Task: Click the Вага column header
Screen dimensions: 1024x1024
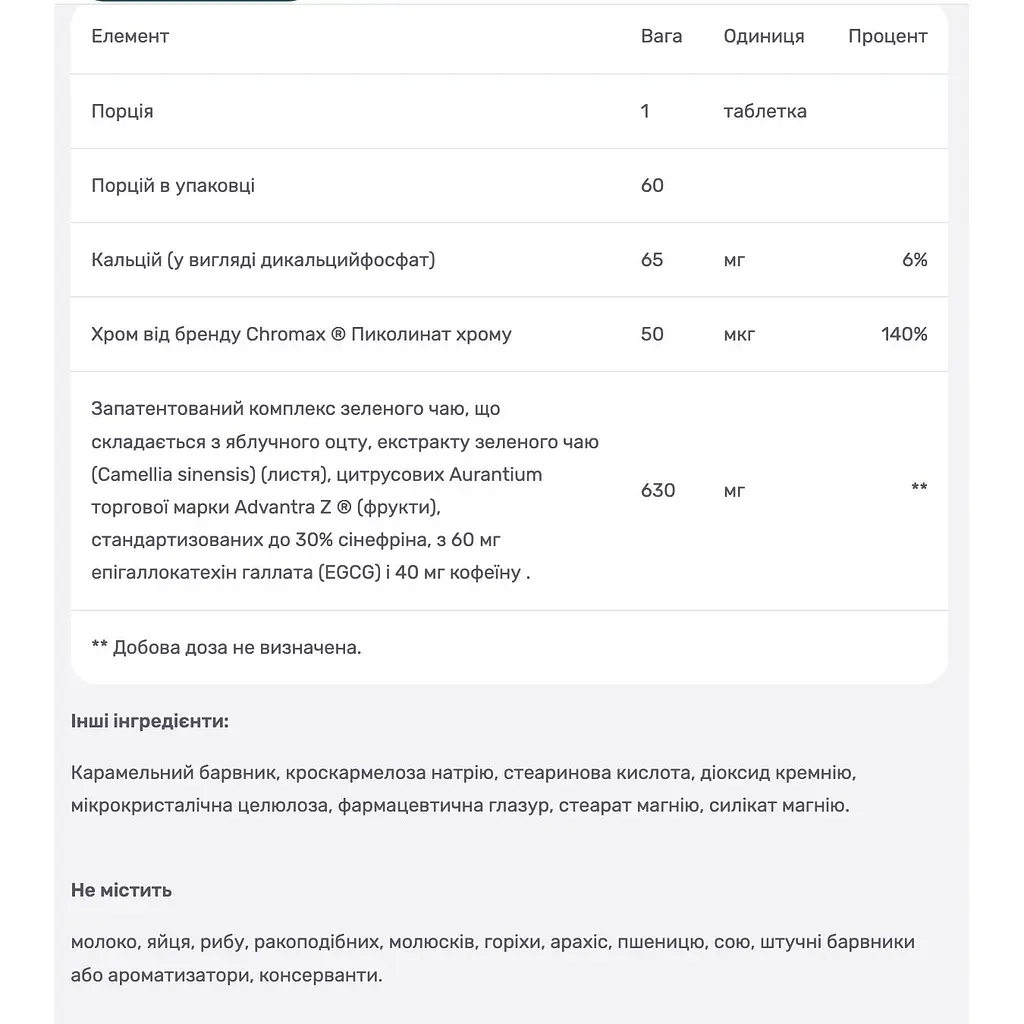Action: (661, 37)
